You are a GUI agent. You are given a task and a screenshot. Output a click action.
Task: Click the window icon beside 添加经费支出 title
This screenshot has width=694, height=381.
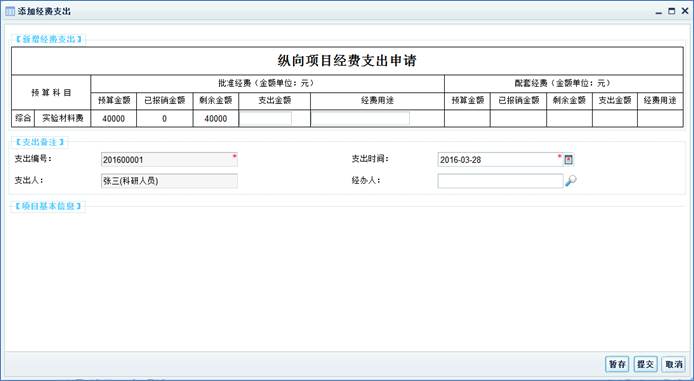click(x=10, y=12)
